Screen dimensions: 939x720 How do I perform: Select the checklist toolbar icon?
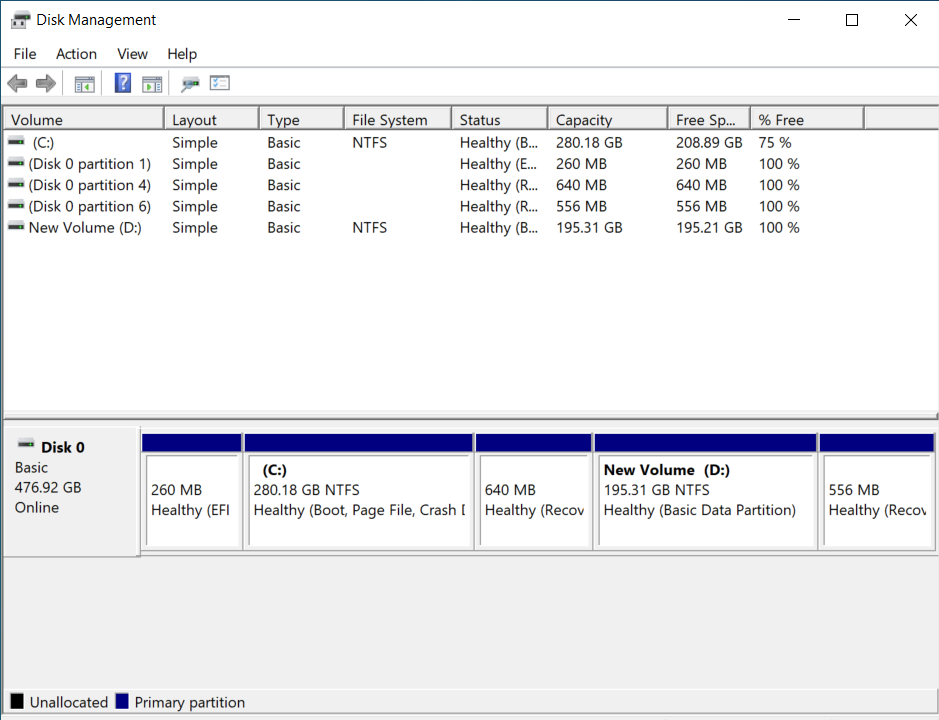(219, 83)
